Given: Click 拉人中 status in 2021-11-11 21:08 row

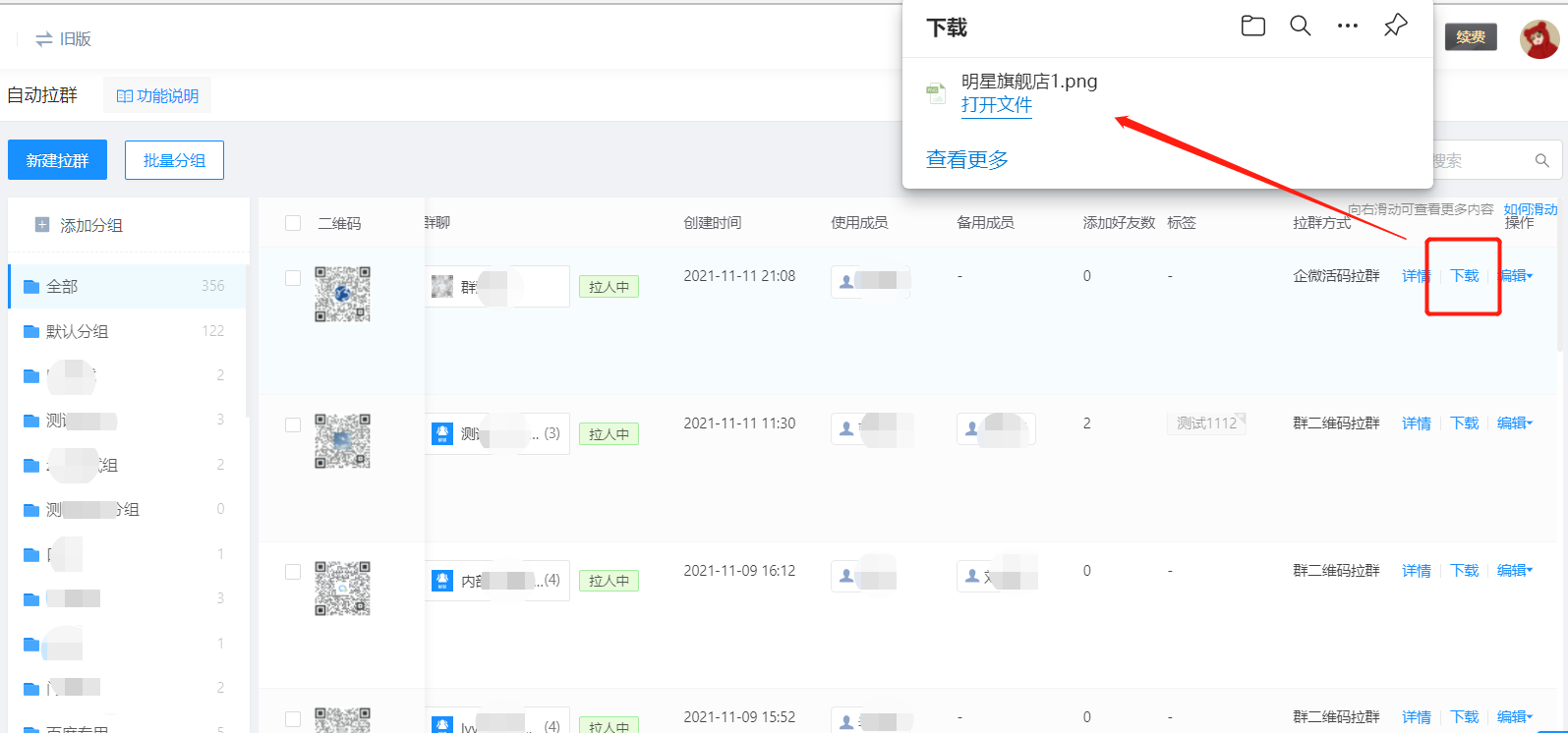Looking at the screenshot, I should point(609,287).
